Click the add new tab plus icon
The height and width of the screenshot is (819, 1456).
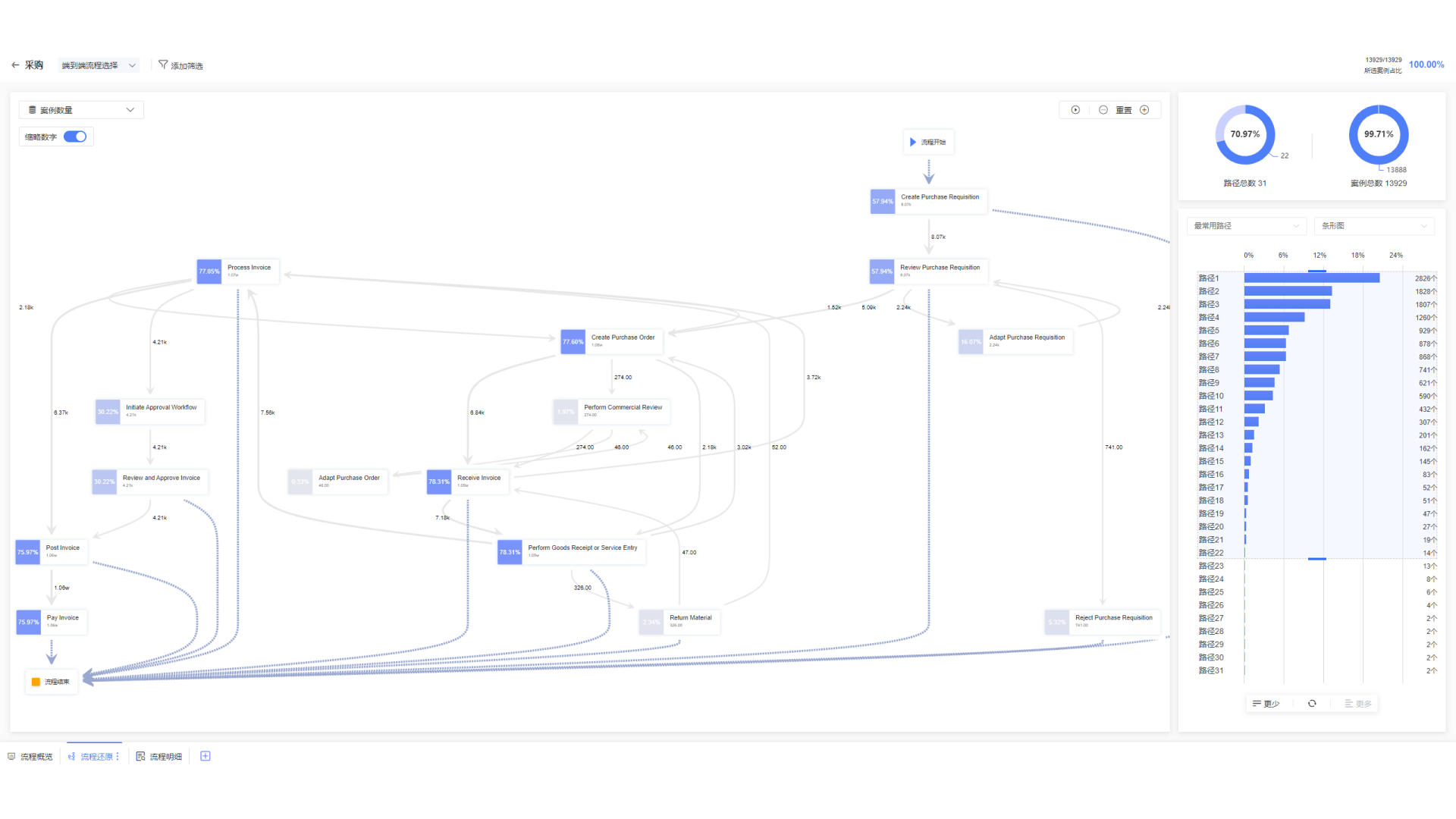pyautogui.click(x=205, y=756)
